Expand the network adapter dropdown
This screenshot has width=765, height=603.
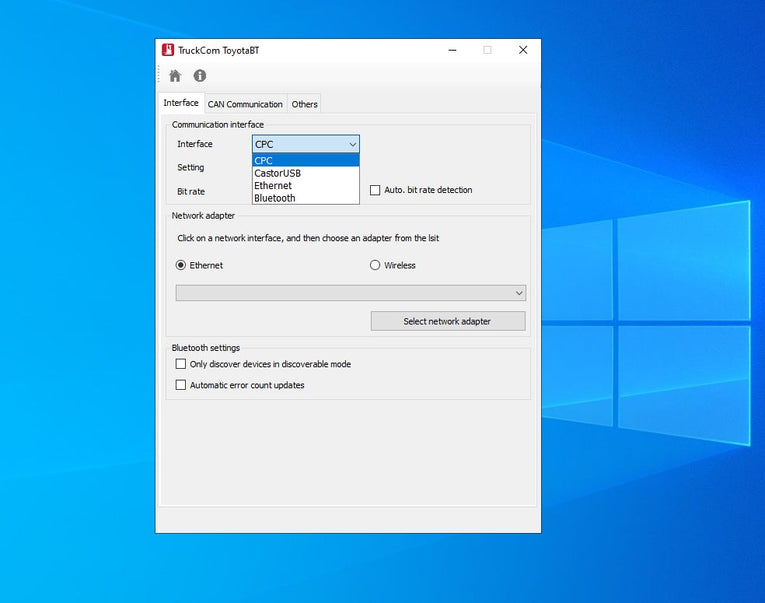[x=519, y=293]
